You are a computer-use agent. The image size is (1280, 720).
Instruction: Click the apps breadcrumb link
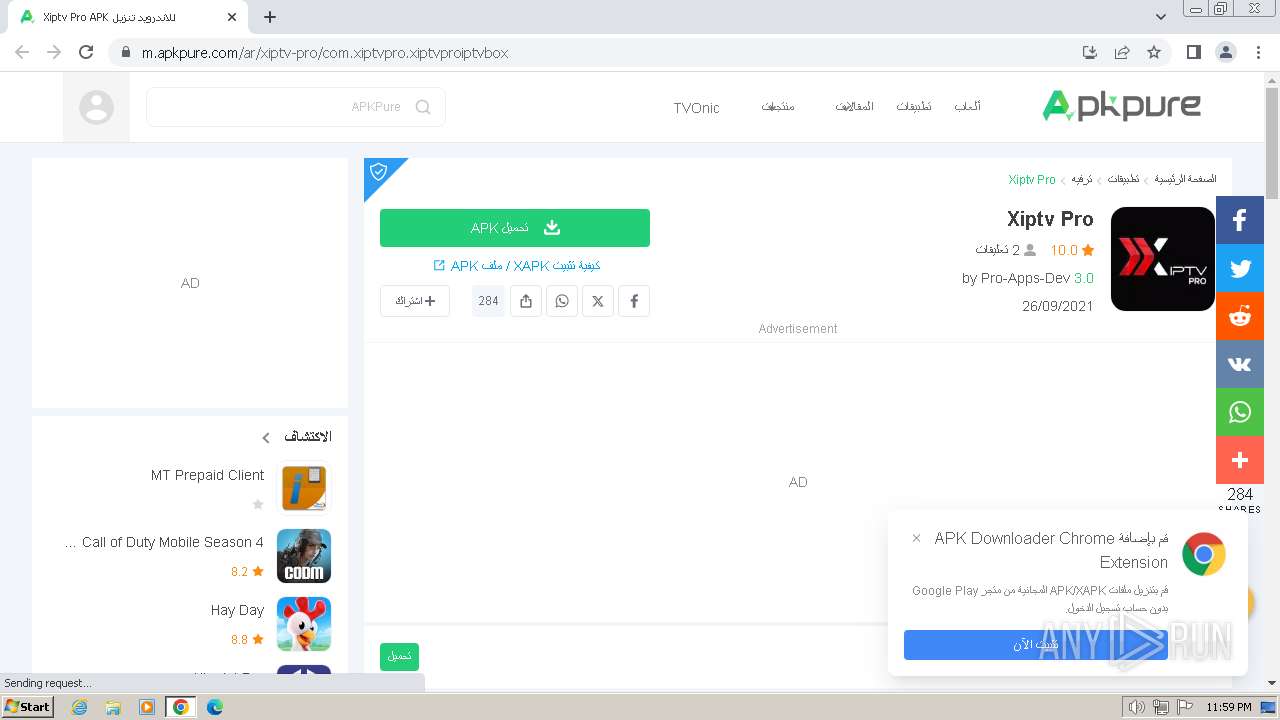pyautogui.click(x=1123, y=179)
